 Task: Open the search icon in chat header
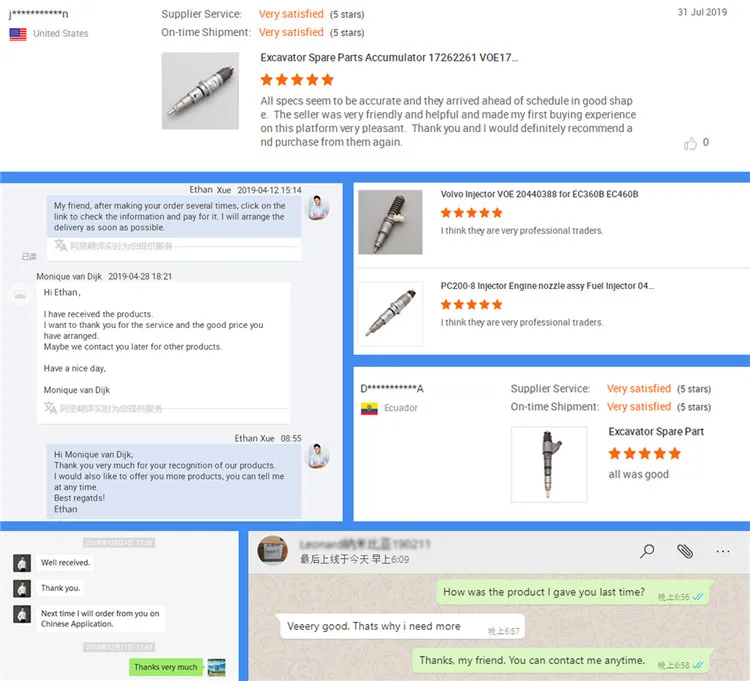(x=647, y=551)
